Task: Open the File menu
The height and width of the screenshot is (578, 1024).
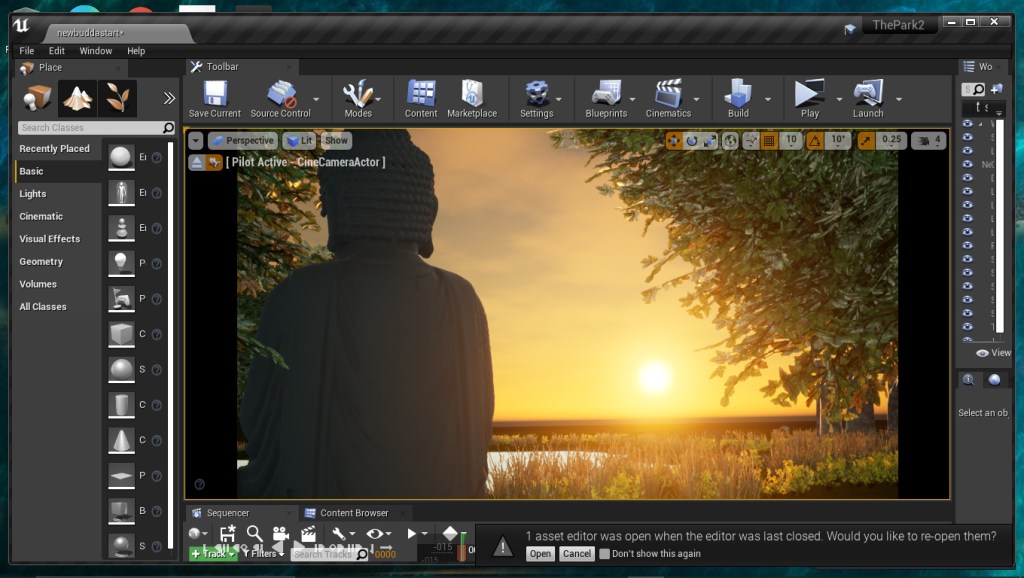Action: pyautogui.click(x=26, y=51)
